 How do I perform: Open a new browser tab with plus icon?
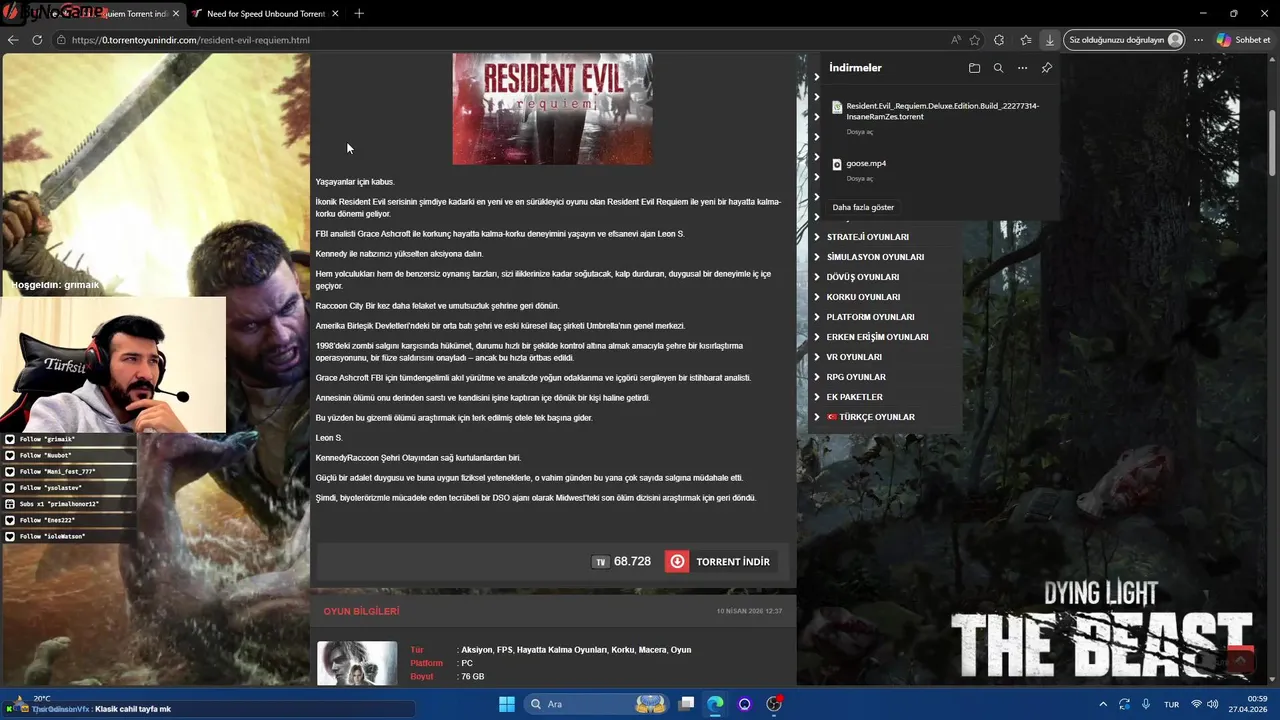[x=359, y=14]
